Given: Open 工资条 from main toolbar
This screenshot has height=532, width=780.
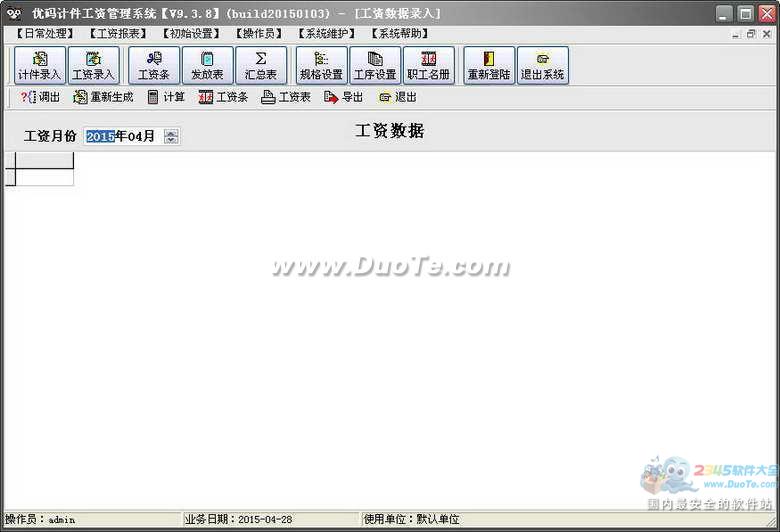Looking at the screenshot, I should [x=154, y=66].
